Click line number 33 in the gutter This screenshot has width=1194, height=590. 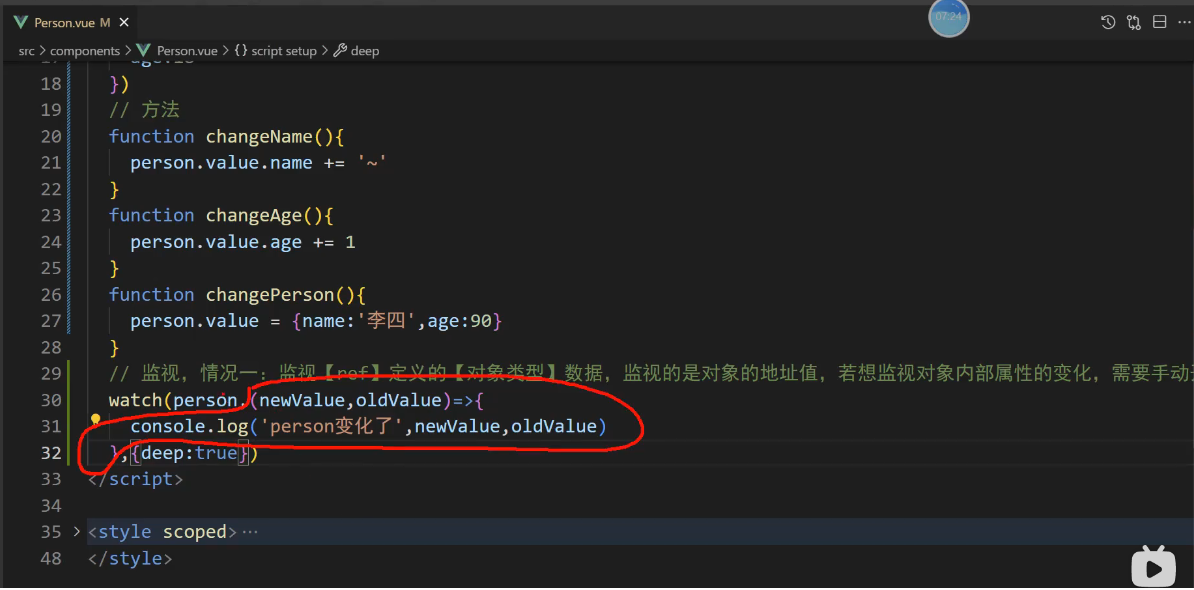coord(49,480)
